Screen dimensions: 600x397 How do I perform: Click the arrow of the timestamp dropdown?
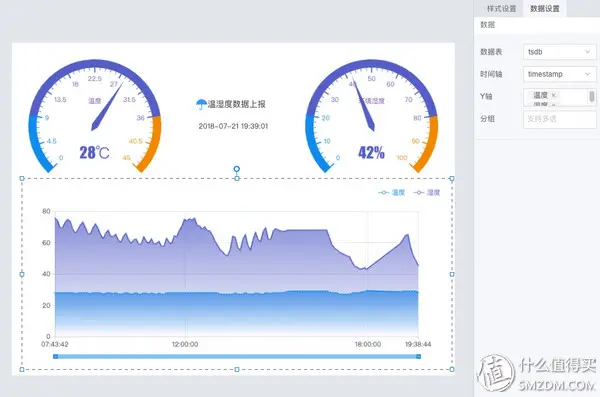click(587, 74)
